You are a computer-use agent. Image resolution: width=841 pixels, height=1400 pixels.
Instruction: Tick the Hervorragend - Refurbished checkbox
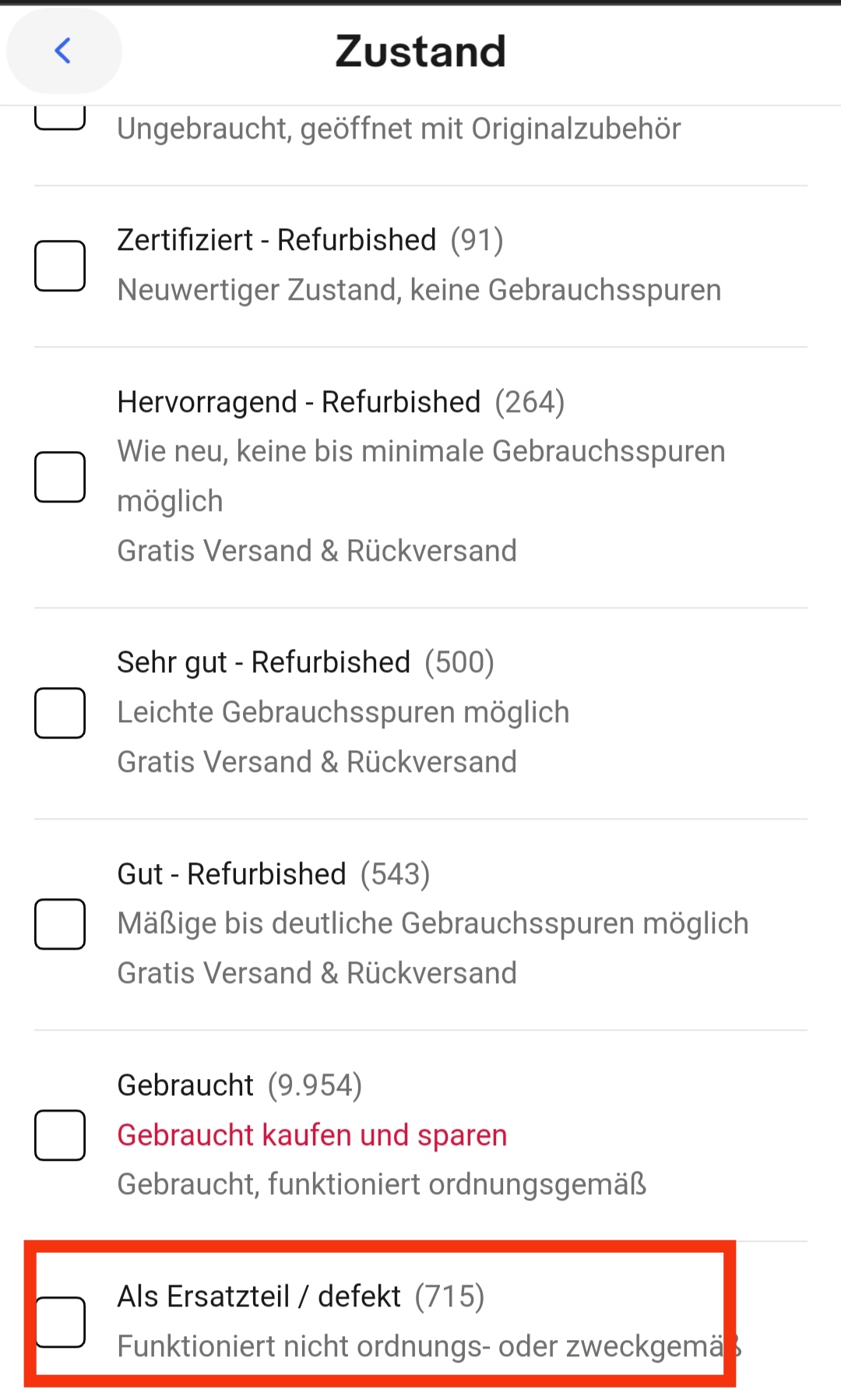[x=60, y=477]
